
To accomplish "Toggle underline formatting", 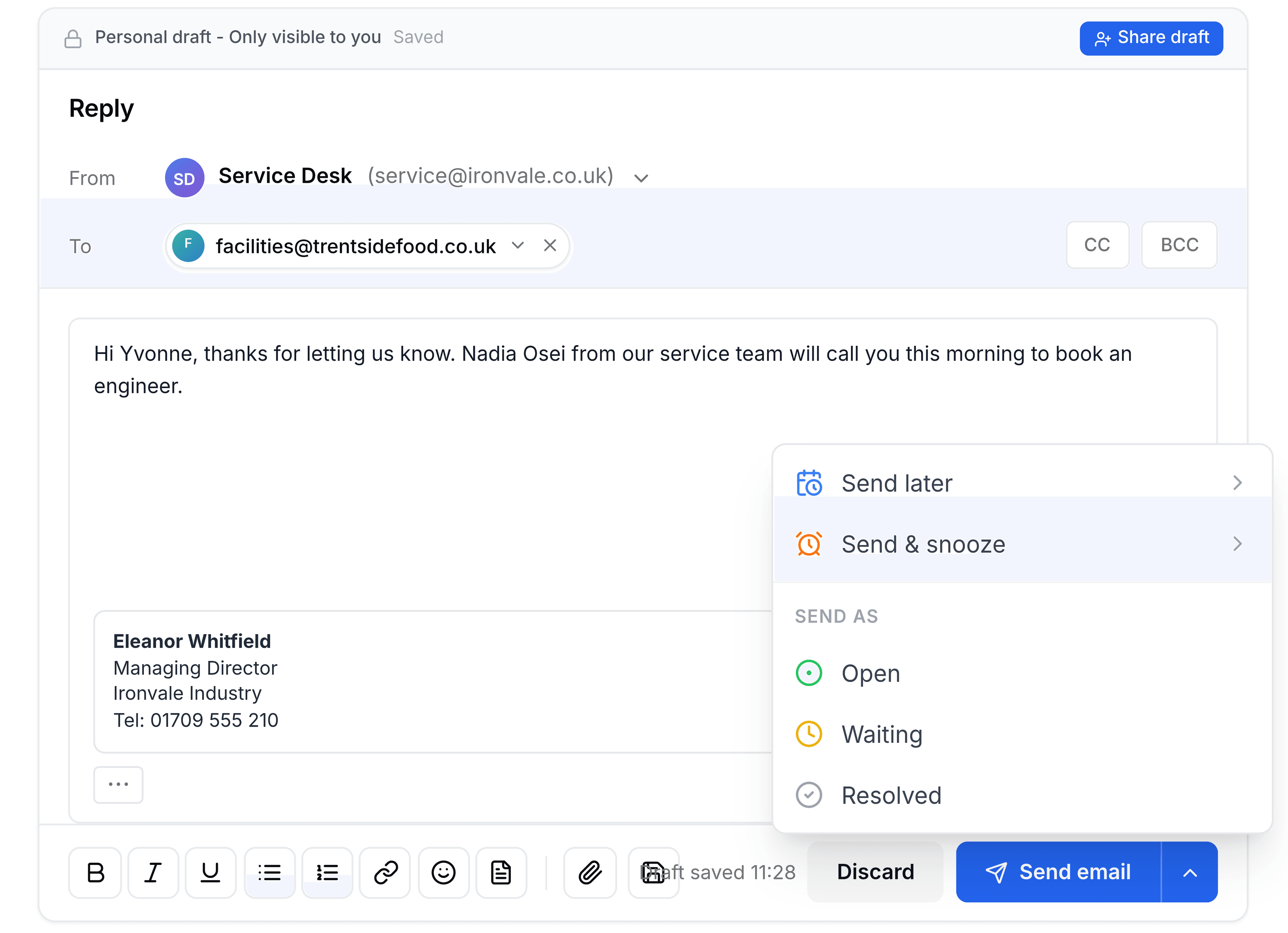I will coord(211,872).
